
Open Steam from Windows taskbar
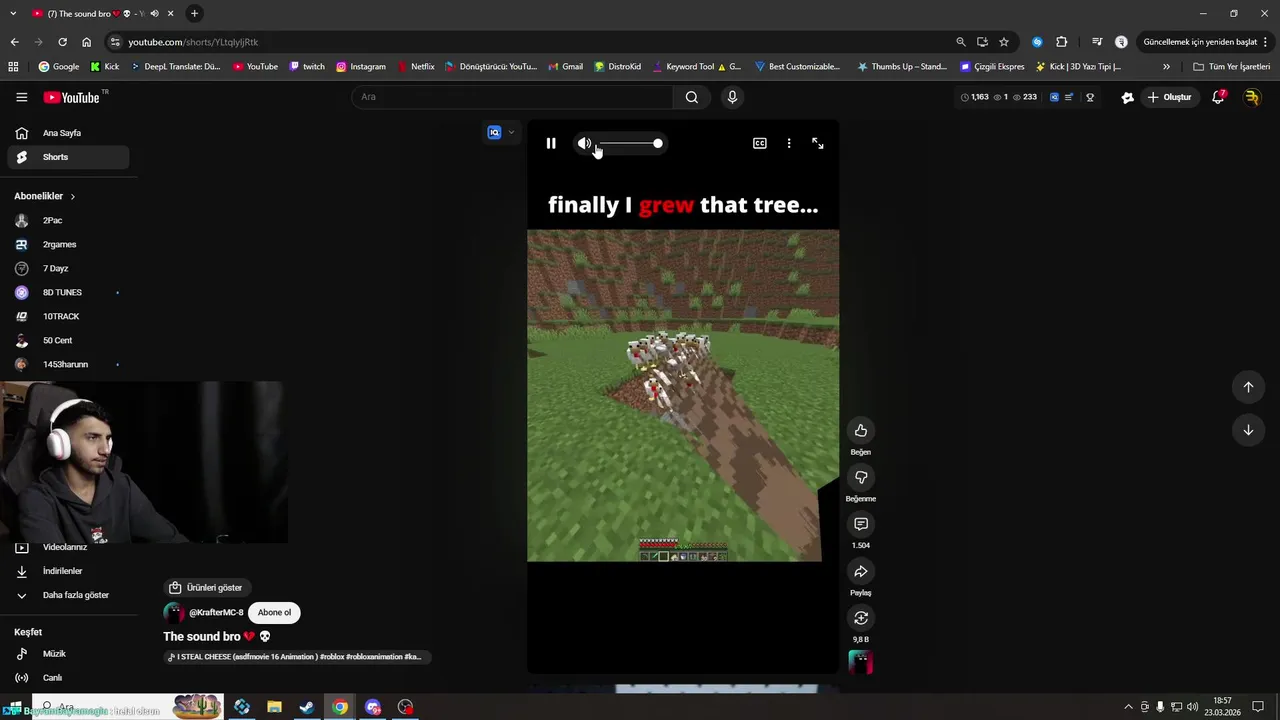pos(307,707)
